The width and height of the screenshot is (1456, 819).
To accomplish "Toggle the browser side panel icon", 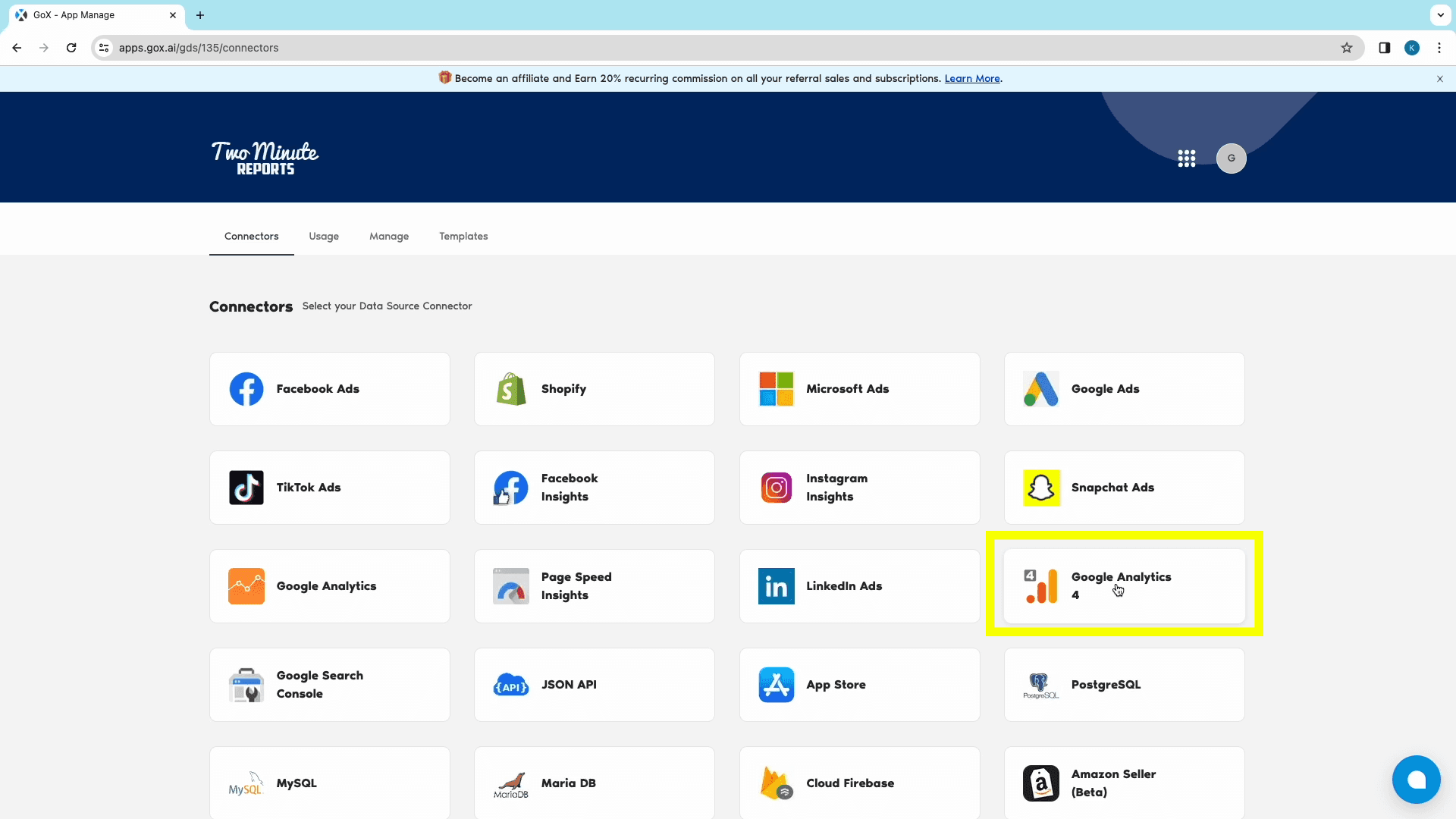I will point(1385,48).
